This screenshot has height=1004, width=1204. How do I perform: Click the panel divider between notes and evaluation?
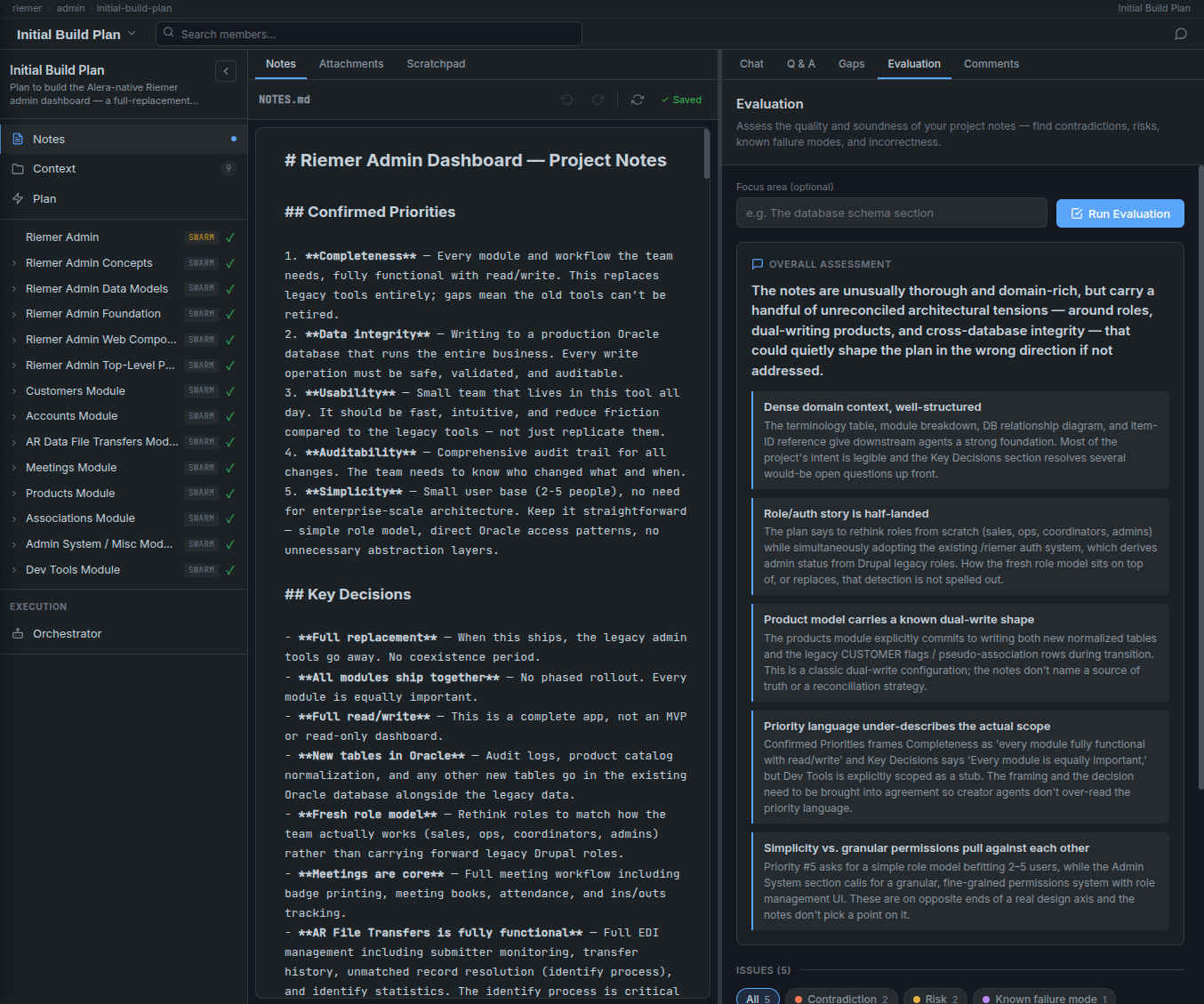[x=719, y=526]
